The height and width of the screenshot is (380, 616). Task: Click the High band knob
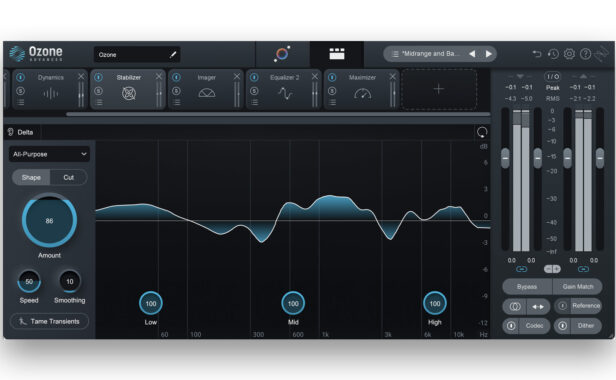[x=434, y=303]
